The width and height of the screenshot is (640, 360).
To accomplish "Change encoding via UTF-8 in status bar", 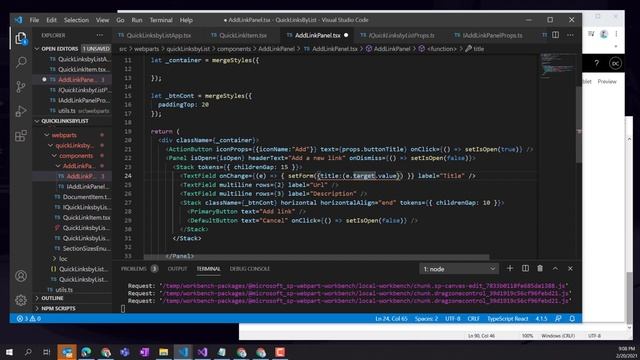I will [453, 318].
